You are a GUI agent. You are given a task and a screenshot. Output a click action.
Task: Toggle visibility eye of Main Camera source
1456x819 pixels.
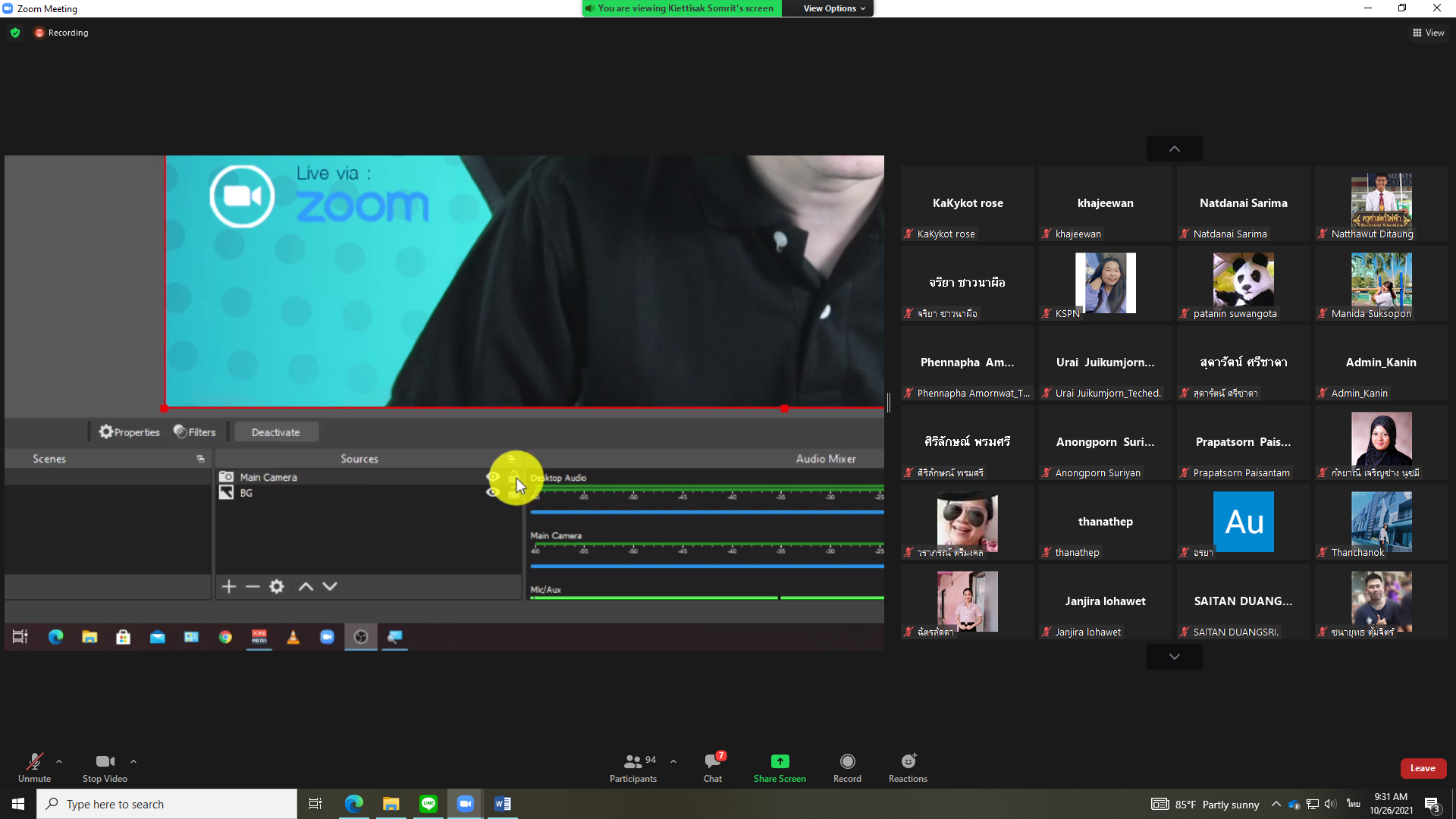coord(493,477)
